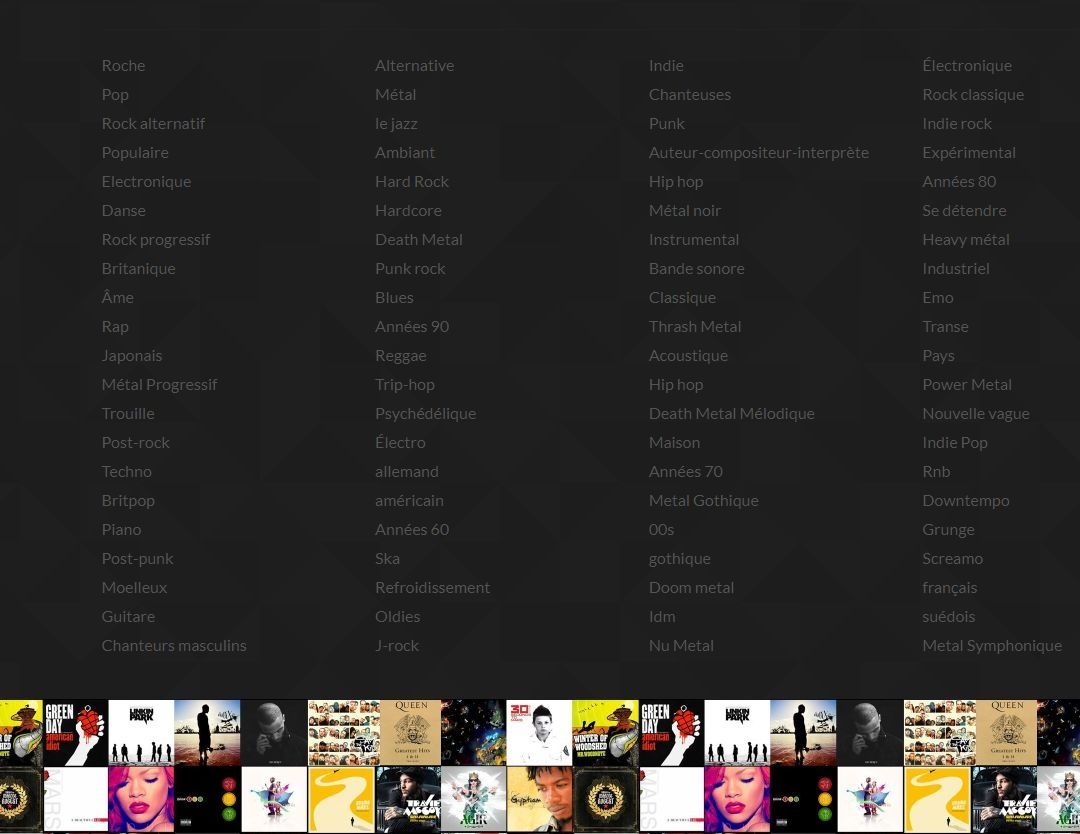This screenshot has height=834, width=1080.
Task: Open the Indie genre link
Action: click(666, 65)
